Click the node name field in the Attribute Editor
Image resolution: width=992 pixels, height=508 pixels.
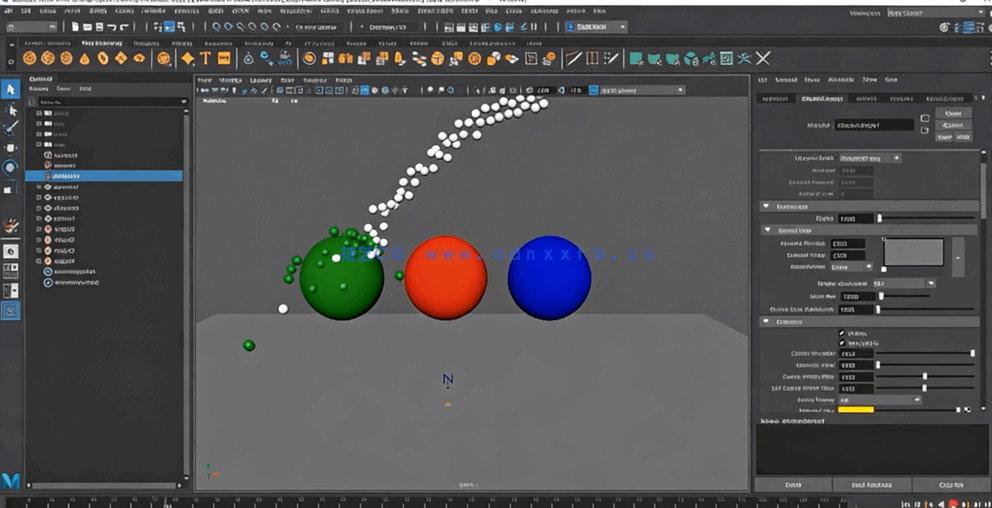[874, 125]
